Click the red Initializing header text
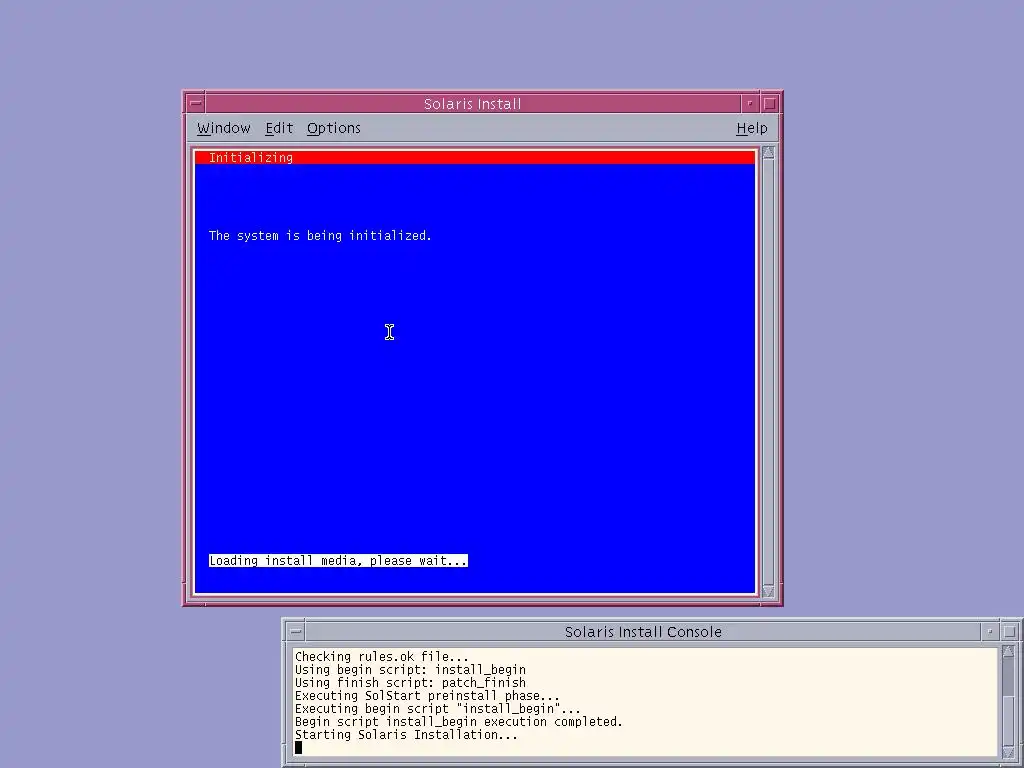Screen dimensions: 1024x768 coord(251,157)
